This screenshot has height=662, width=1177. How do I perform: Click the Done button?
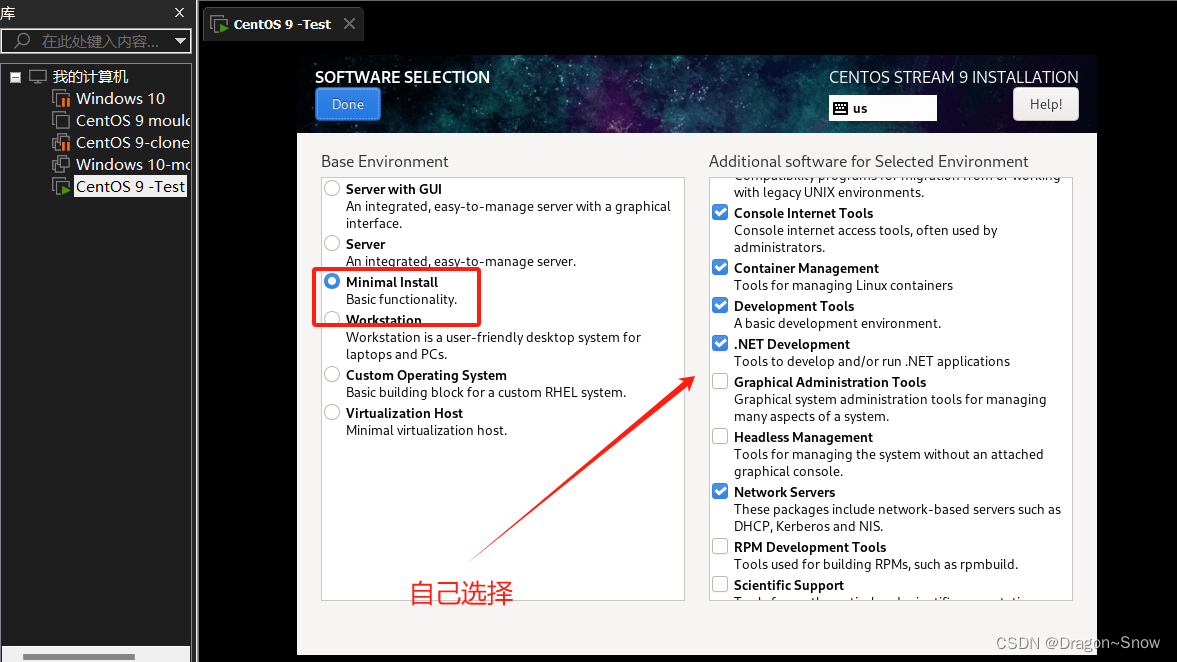pyautogui.click(x=348, y=104)
